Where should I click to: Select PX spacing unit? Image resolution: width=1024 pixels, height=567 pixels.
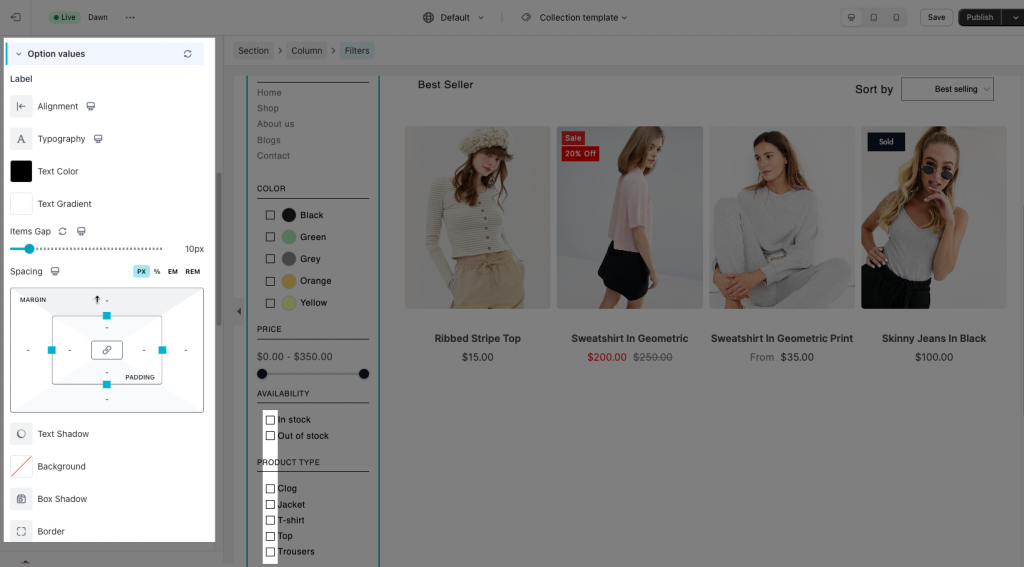click(x=142, y=272)
